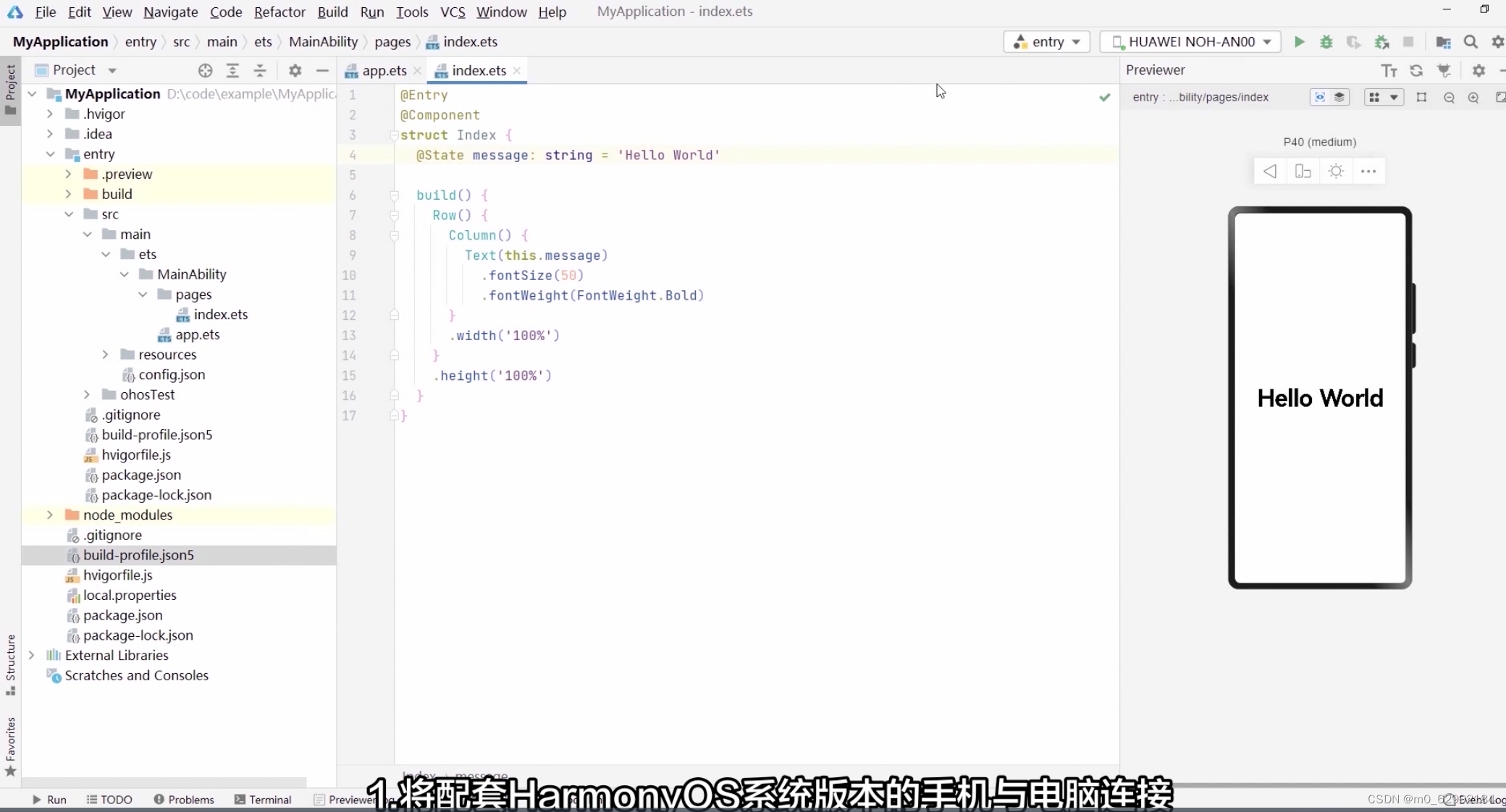Click the Debug bug icon
The image size is (1506, 812).
1326,42
